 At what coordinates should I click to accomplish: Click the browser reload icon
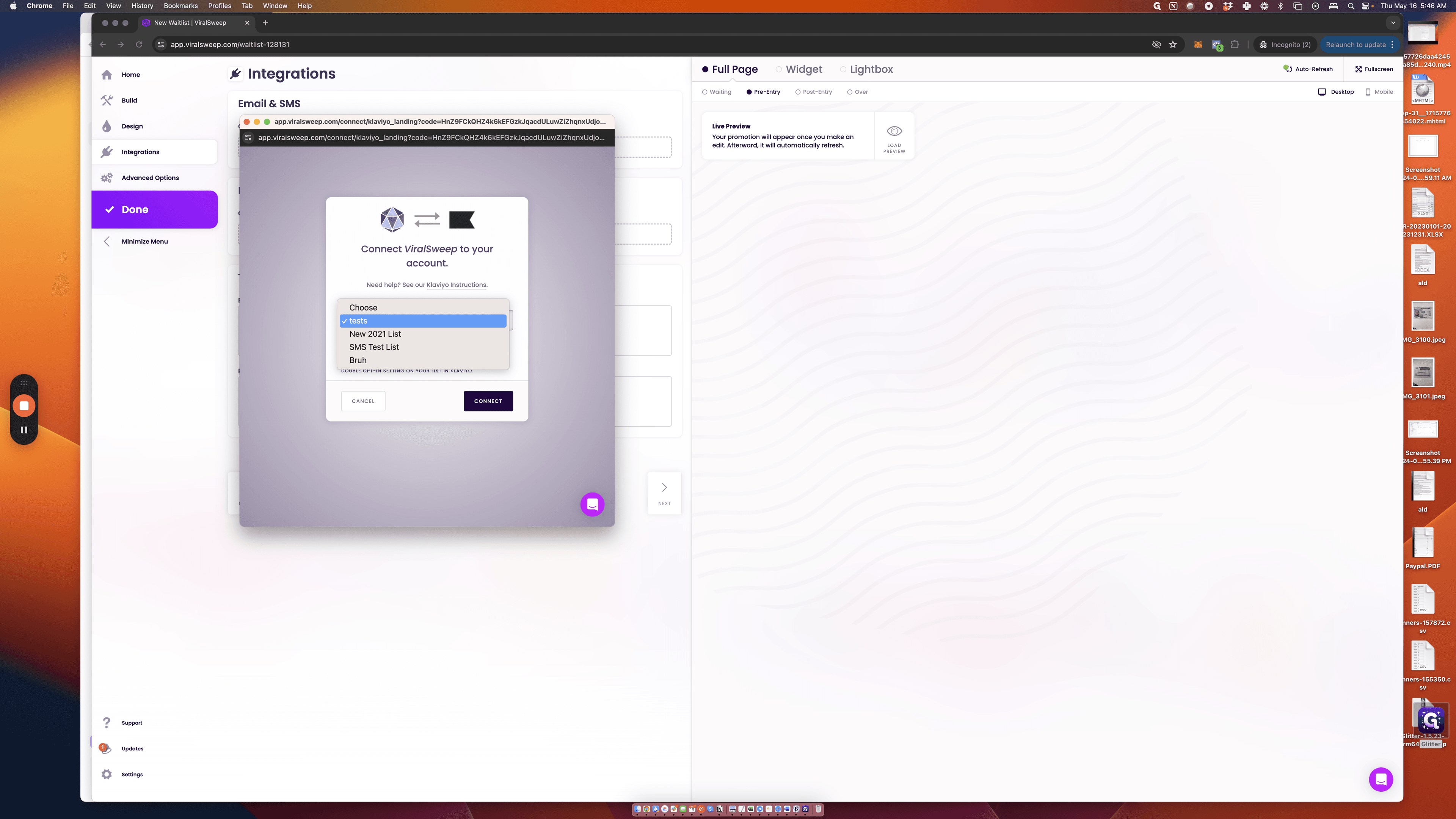click(138, 45)
